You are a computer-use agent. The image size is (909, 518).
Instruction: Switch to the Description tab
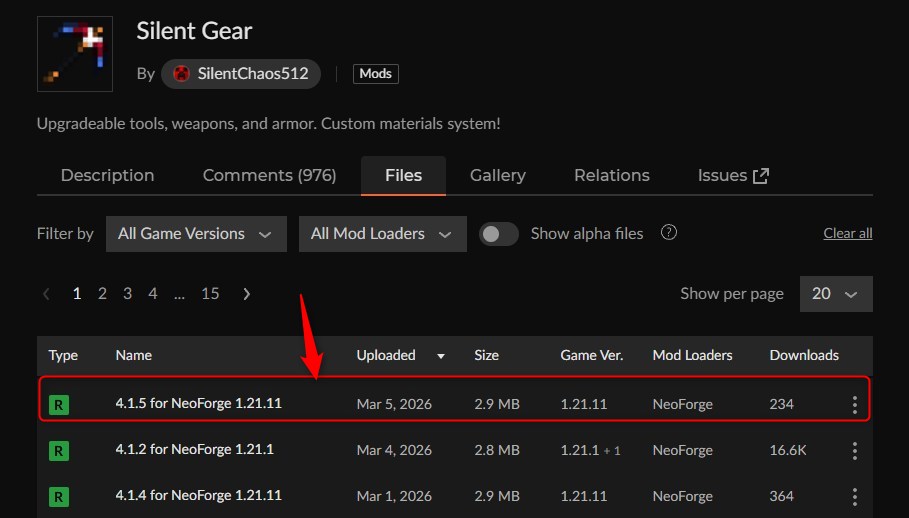(x=107, y=176)
